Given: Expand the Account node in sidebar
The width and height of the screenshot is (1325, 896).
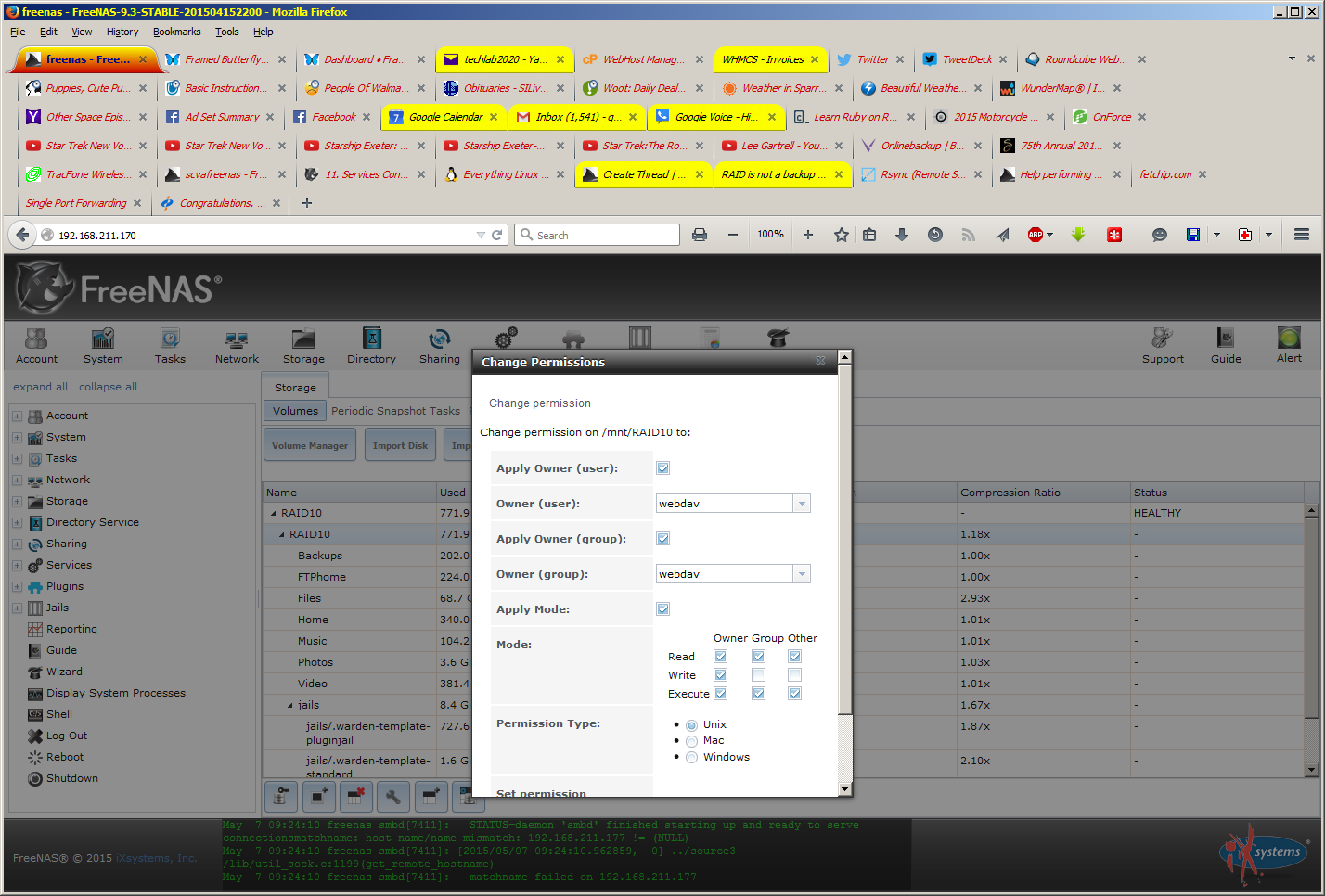Looking at the screenshot, I should point(17,416).
